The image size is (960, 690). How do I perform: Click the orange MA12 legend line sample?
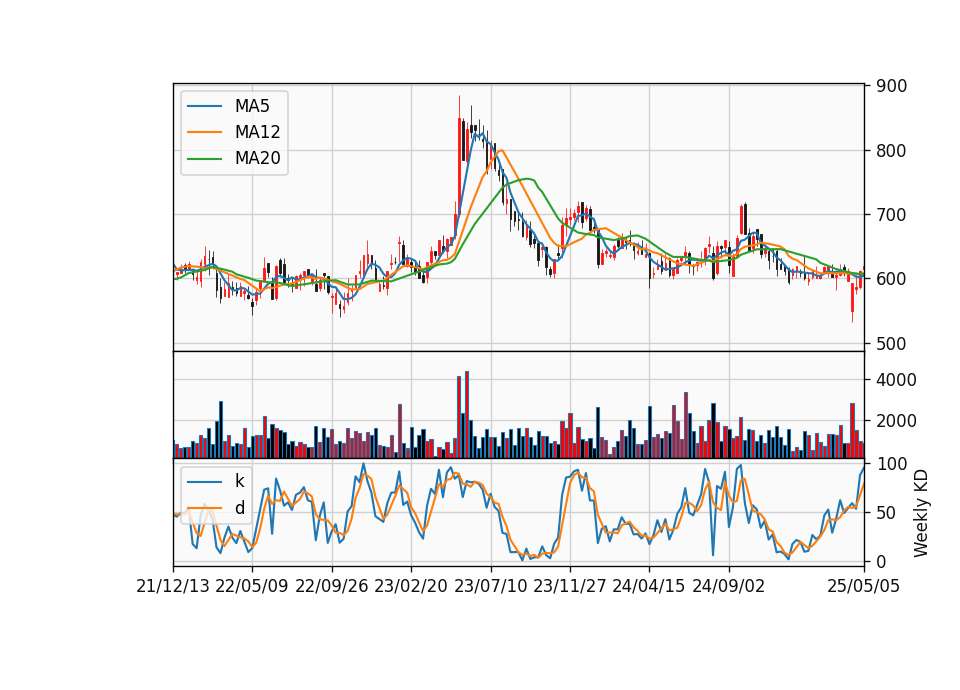click(205, 132)
